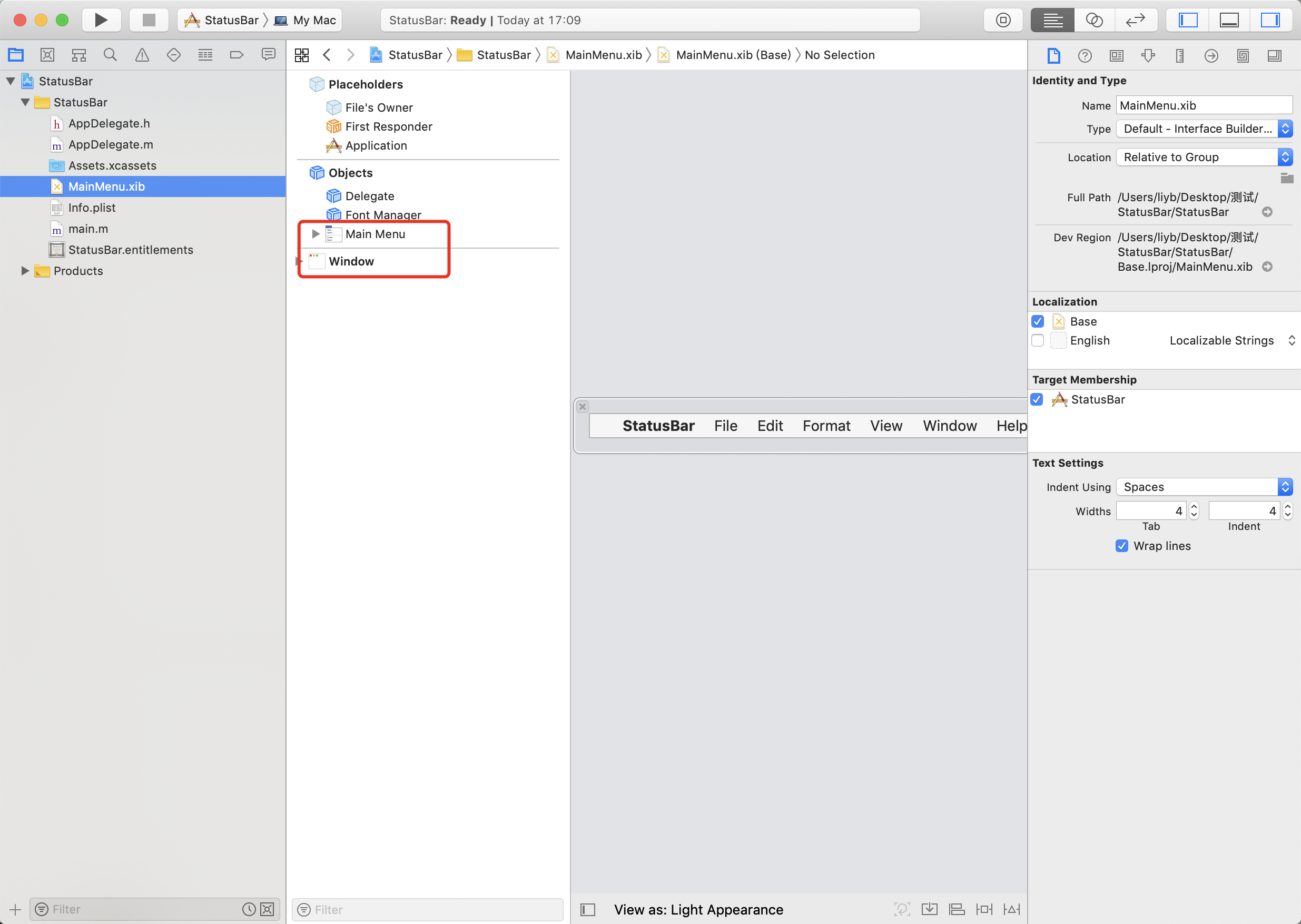
Task: Open the Connections inspector arrow icon
Action: [1211, 56]
